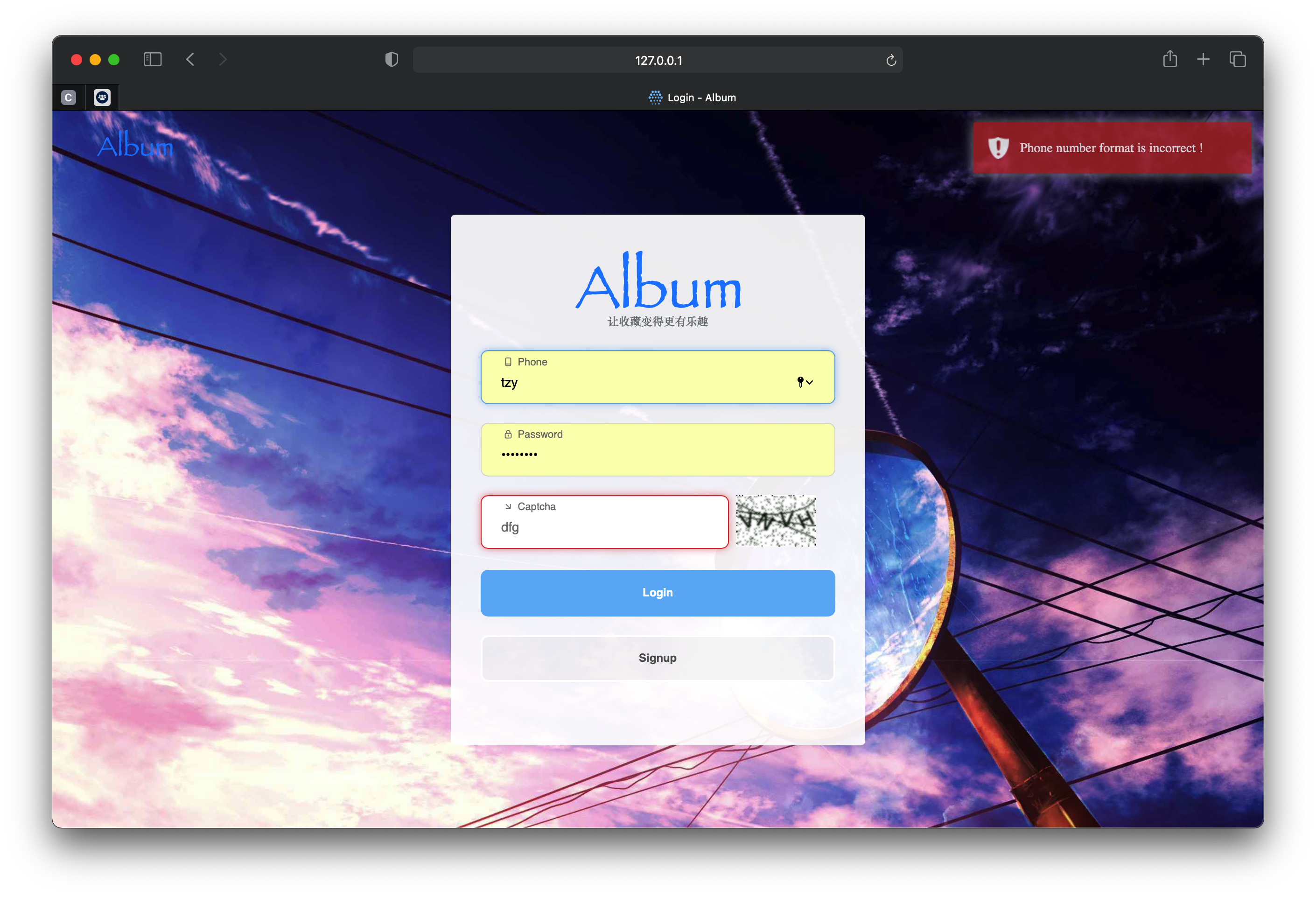The image size is (1316, 897).
Task: Click the Signup button
Action: pyautogui.click(x=658, y=658)
